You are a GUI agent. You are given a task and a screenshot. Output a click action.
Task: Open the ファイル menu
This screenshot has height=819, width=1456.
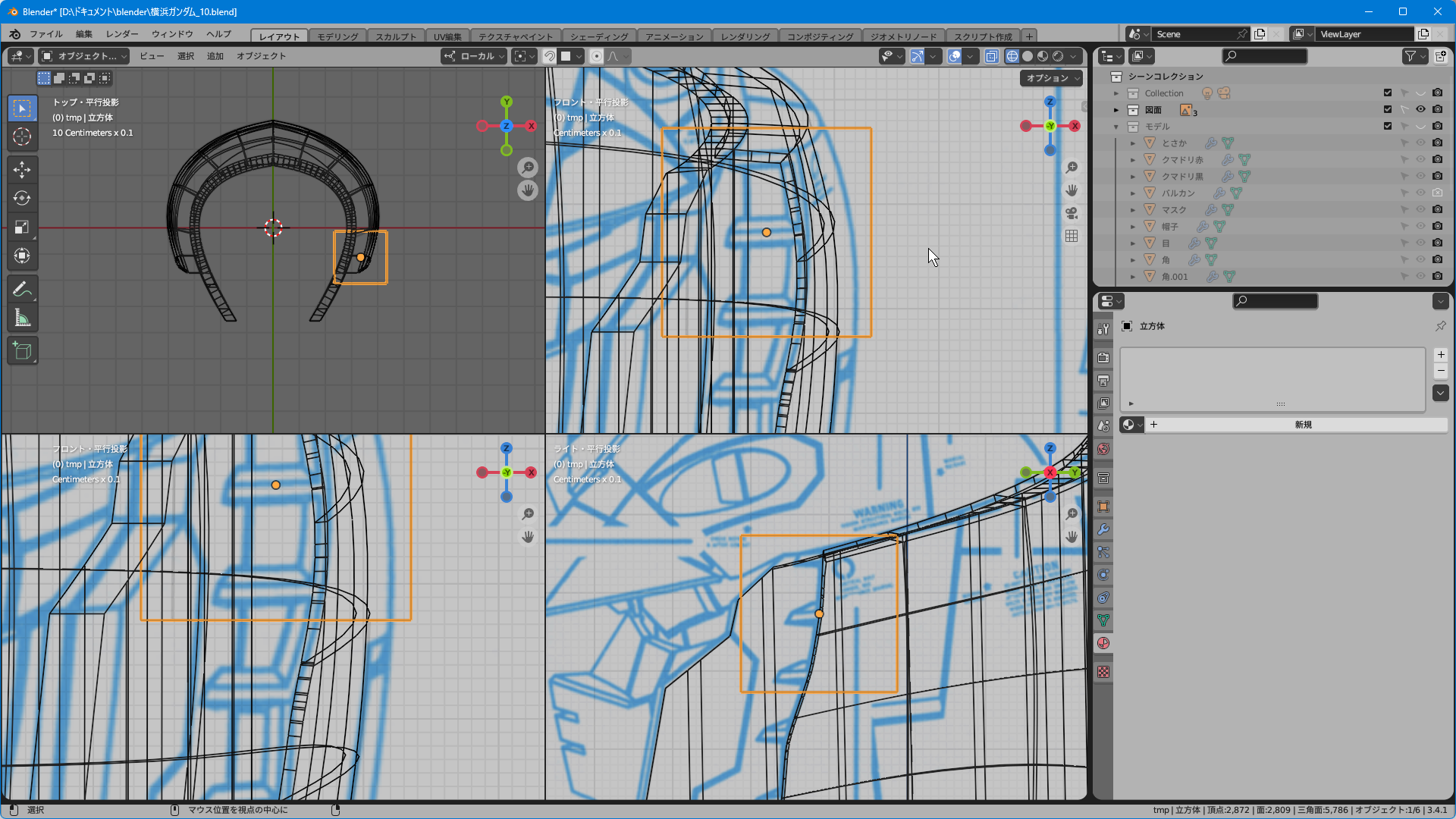click(x=45, y=34)
